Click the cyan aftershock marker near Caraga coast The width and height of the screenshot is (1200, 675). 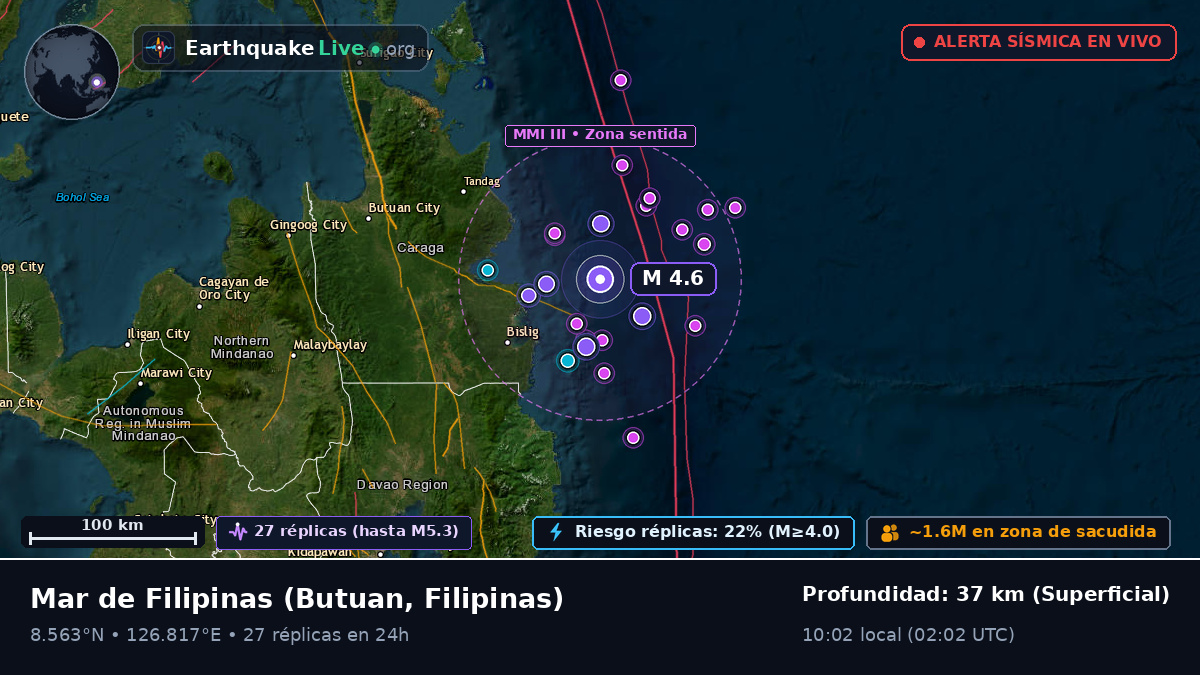pyautogui.click(x=488, y=270)
